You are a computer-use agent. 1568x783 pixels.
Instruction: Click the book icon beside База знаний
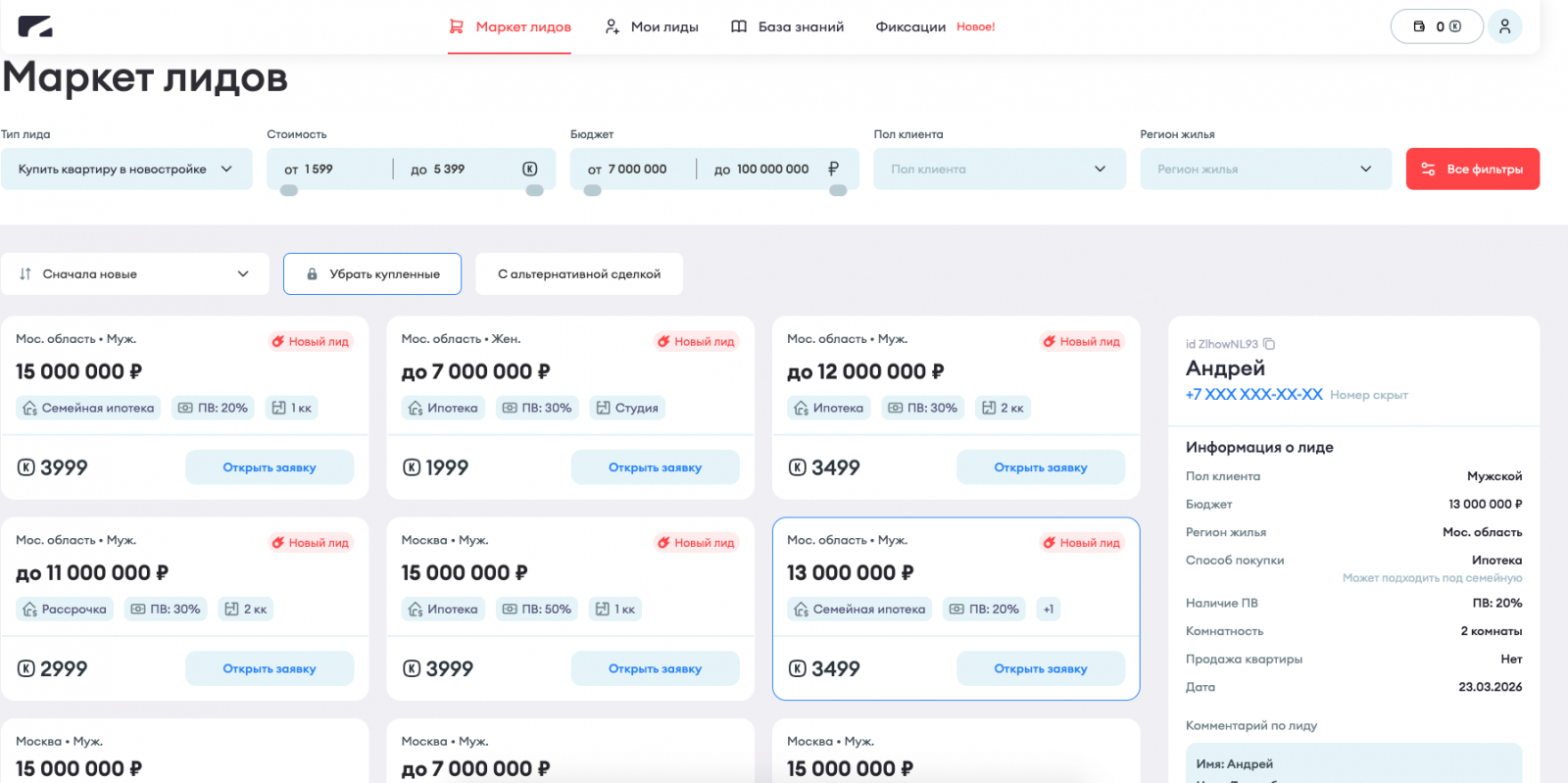coord(739,26)
